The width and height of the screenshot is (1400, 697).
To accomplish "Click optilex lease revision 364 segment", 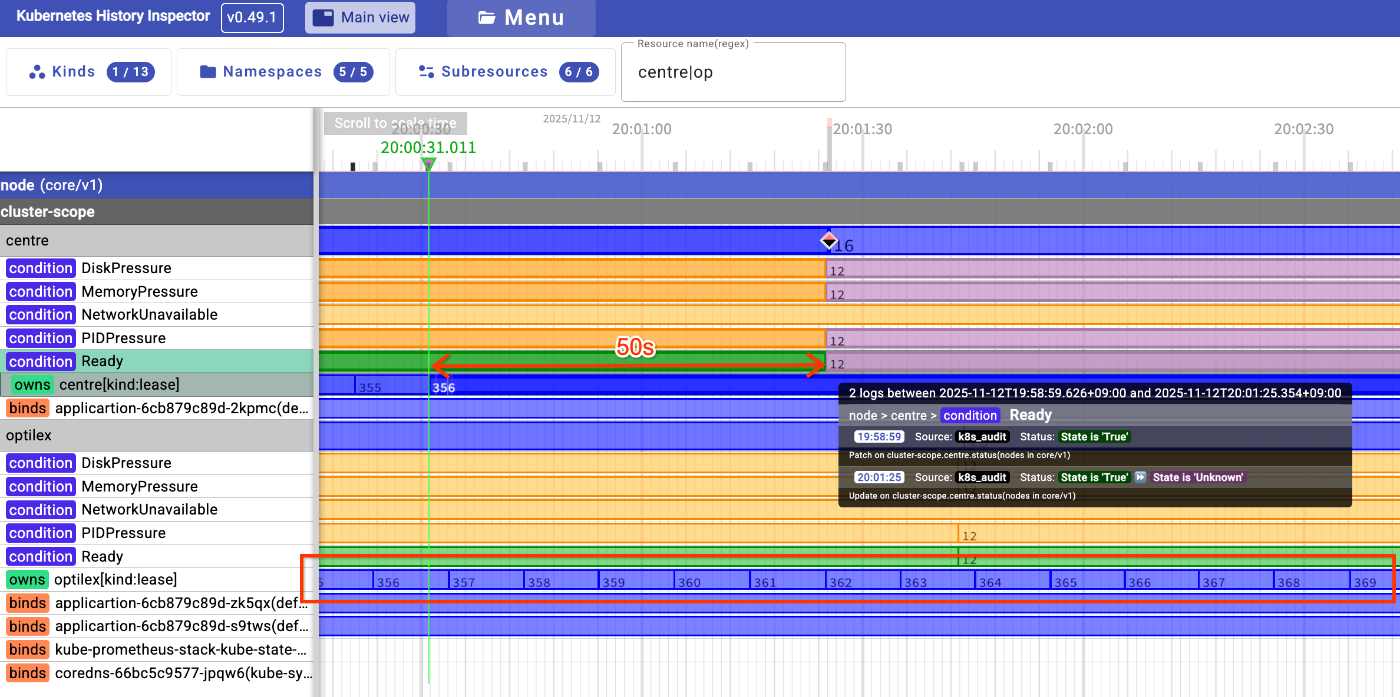I will (1012, 581).
